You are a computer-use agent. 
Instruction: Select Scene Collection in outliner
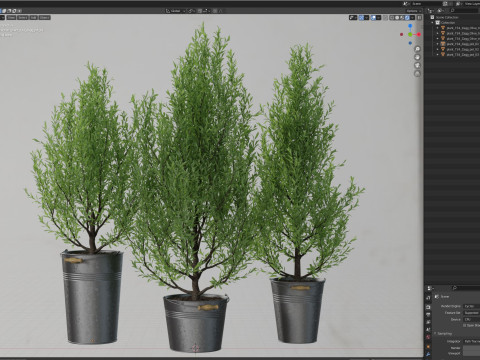point(447,17)
